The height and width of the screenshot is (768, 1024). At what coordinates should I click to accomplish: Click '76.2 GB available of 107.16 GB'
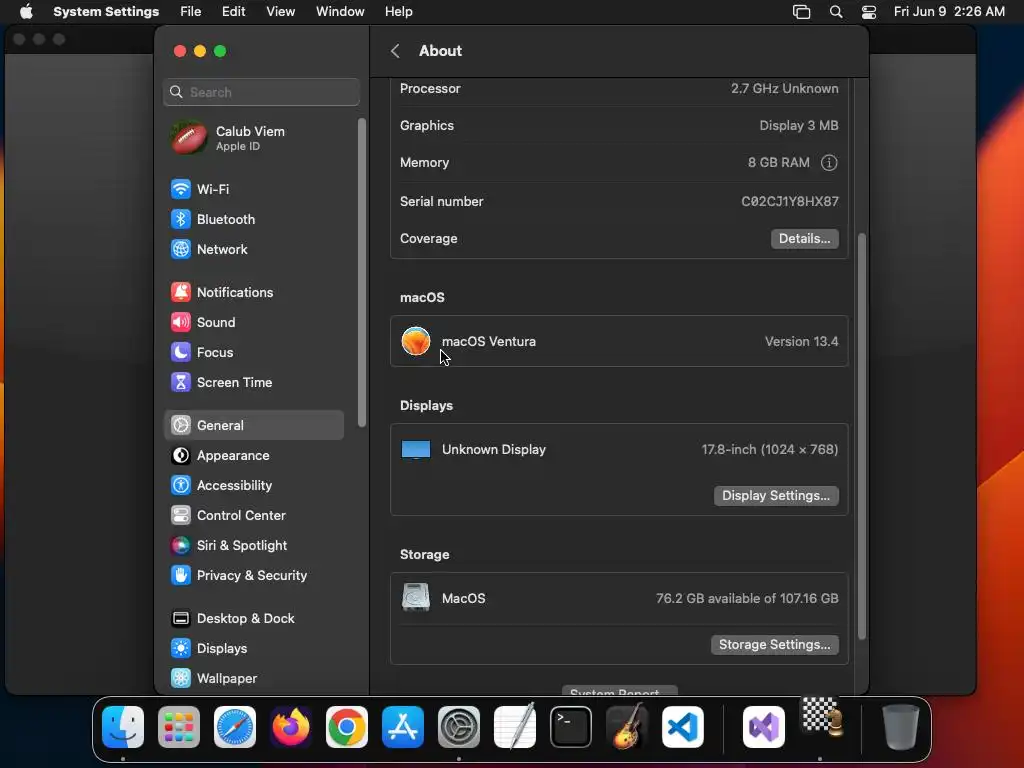(747, 598)
